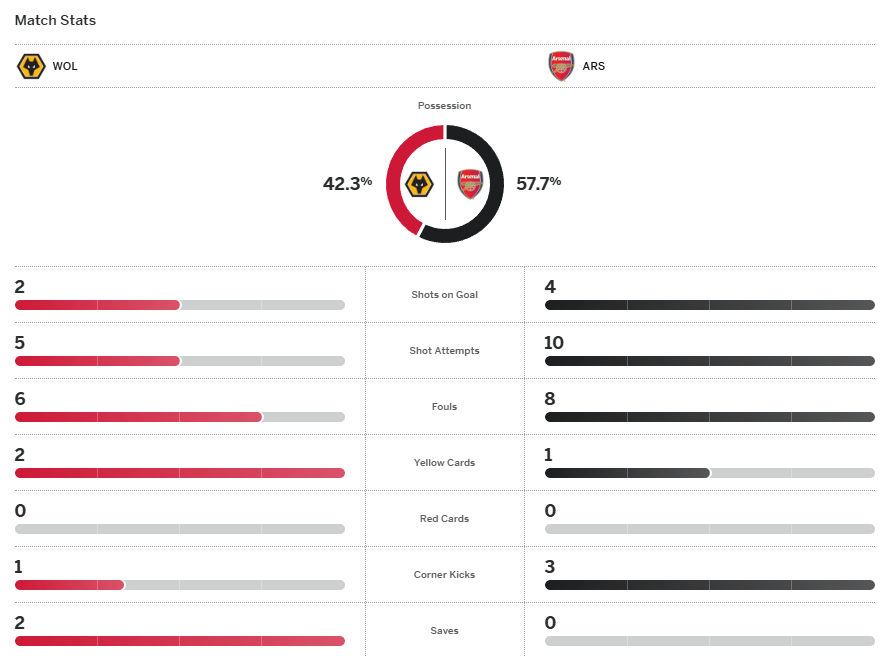Click the Match Stats heading

tap(55, 20)
